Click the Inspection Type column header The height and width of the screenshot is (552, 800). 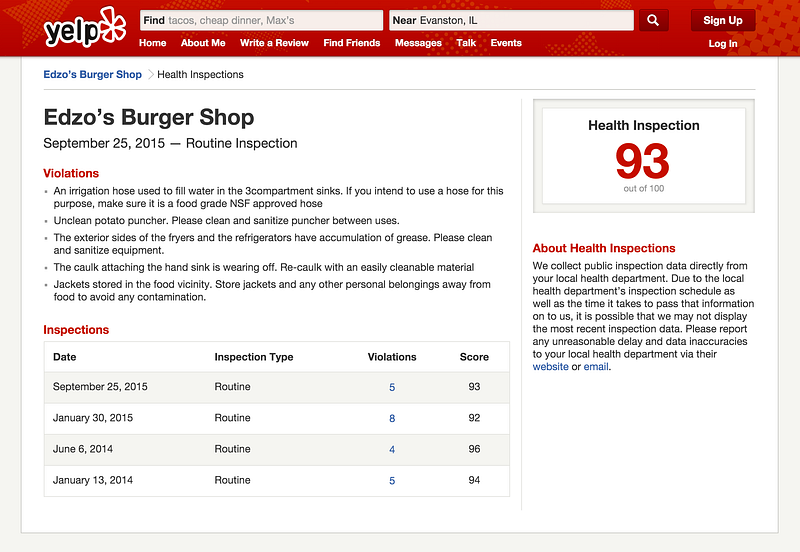(254, 357)
